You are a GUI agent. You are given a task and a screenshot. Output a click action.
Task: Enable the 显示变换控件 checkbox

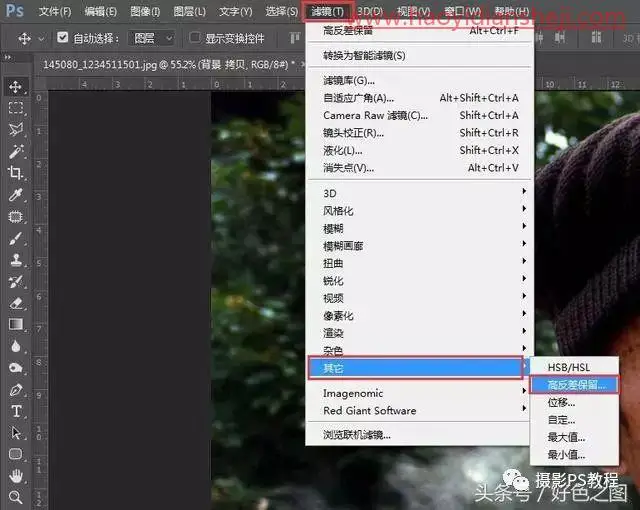195,38
